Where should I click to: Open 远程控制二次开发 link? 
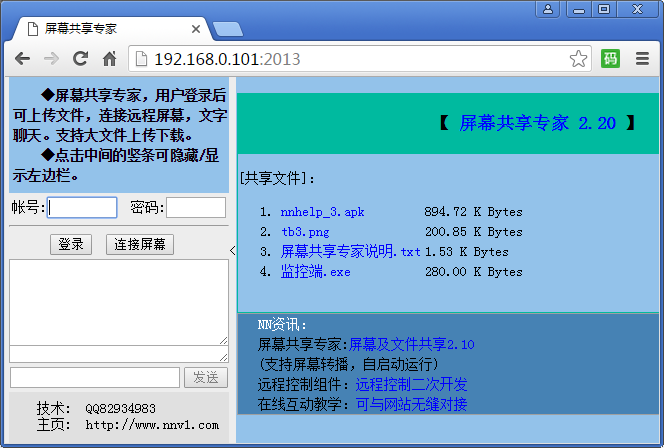click(x=411, y=384)
